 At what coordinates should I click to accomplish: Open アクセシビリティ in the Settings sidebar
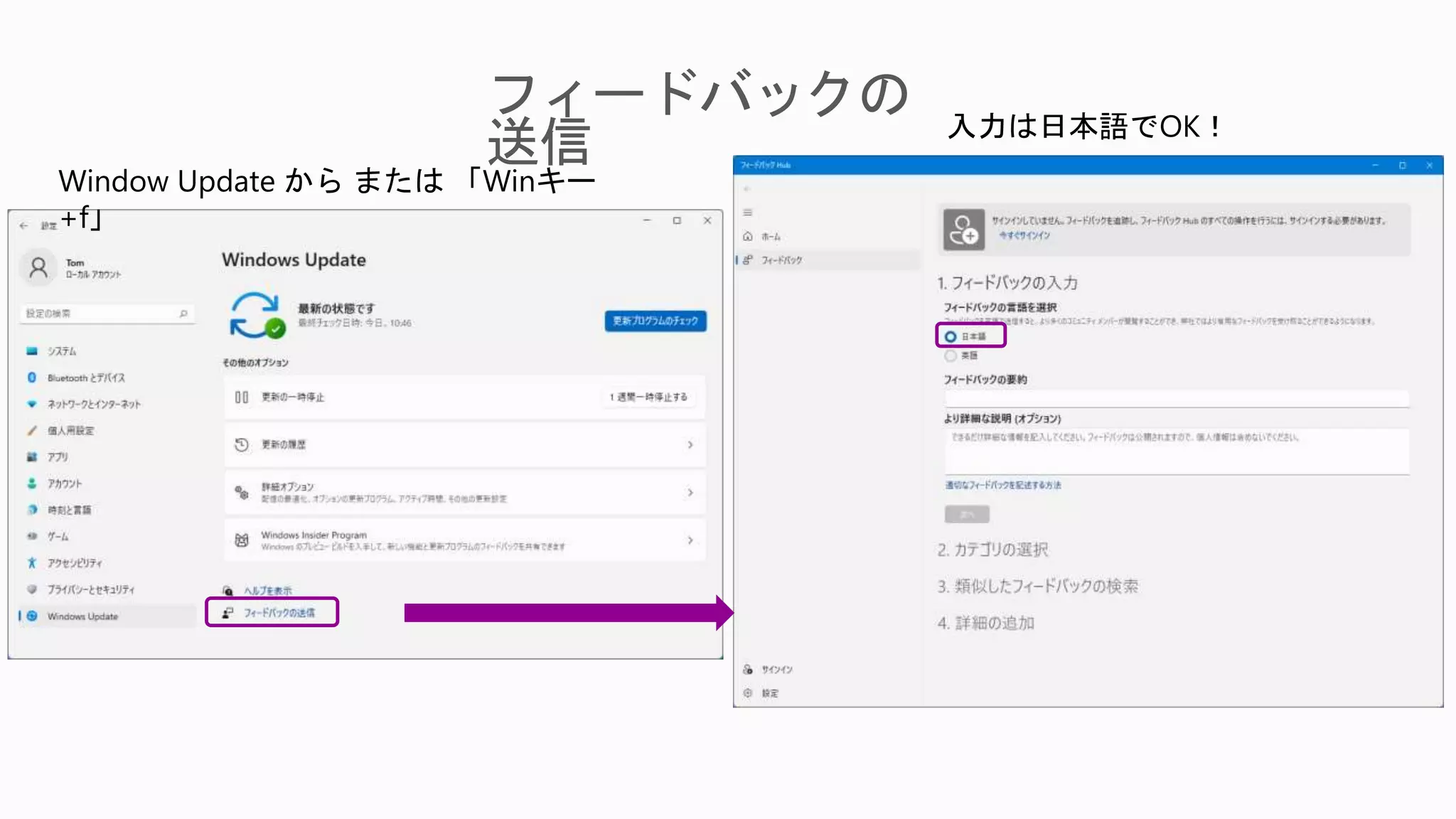pos(74,563)
